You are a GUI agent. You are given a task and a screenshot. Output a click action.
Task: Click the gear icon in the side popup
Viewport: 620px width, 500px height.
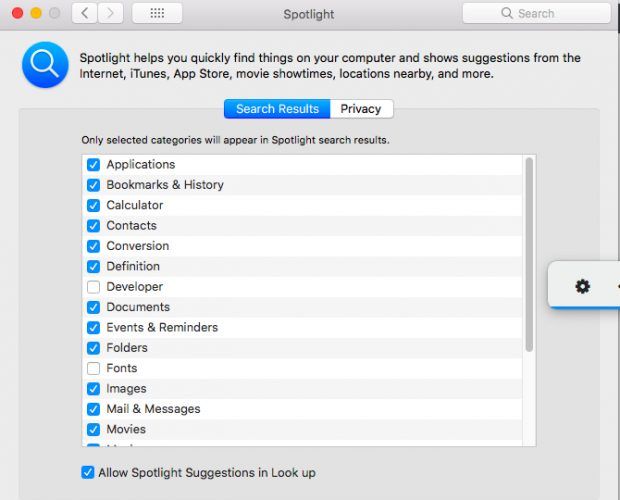[582, 286]
